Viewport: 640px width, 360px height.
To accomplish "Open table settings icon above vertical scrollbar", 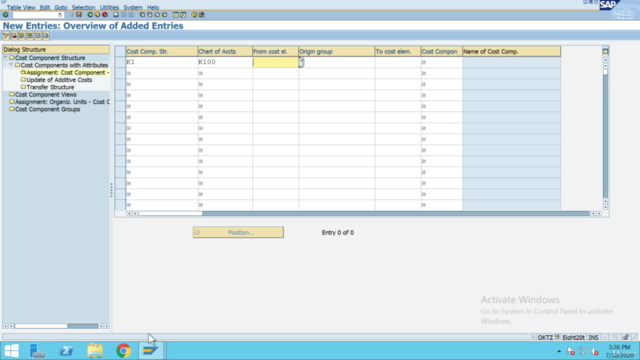I will (605, 51).
